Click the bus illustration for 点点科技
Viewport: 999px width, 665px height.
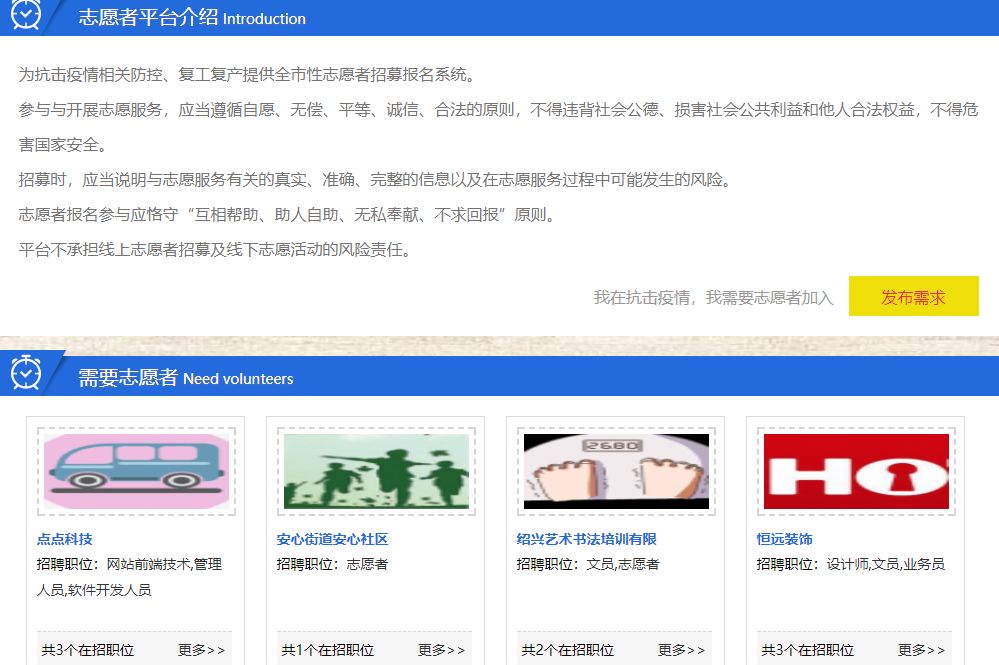(135, 470)
